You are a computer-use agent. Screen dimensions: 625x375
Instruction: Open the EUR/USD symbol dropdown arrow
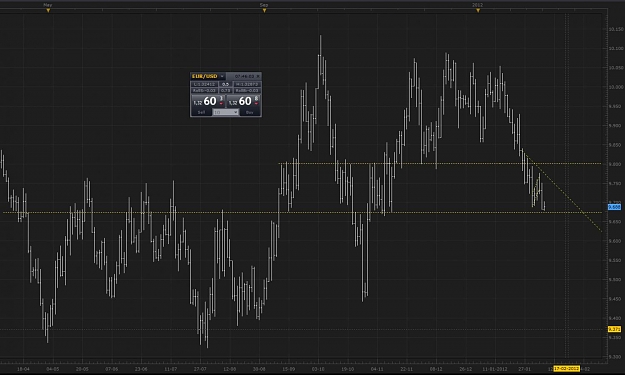click(222, 76)
